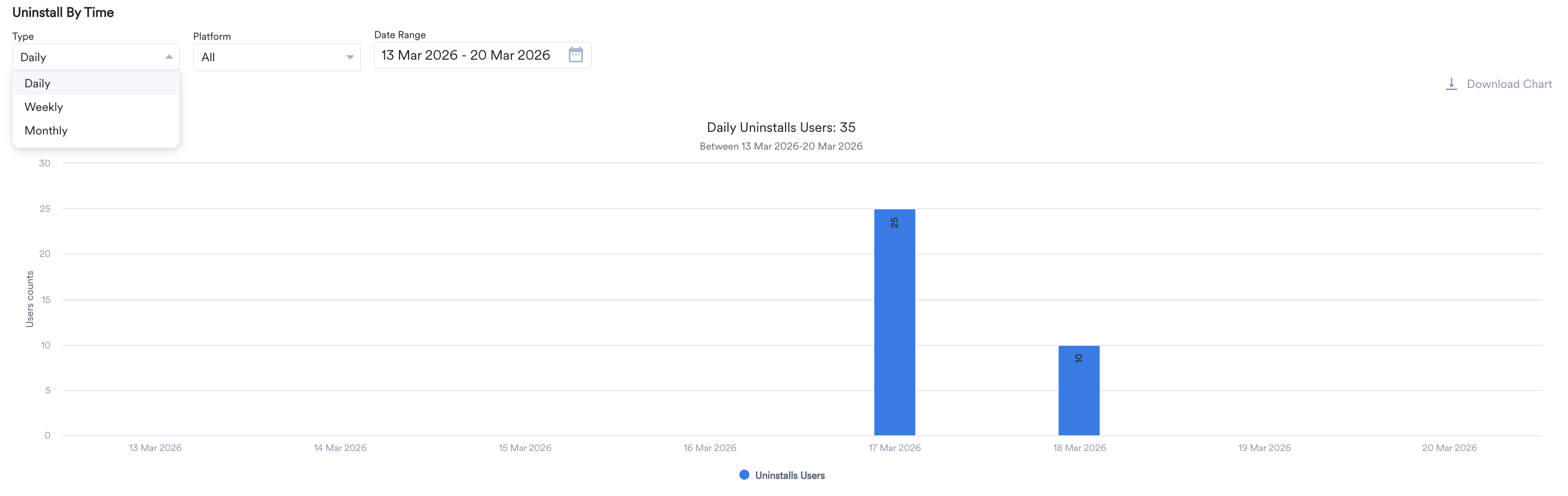Click the Uninstall By Time heading

[x=63, y=12]
